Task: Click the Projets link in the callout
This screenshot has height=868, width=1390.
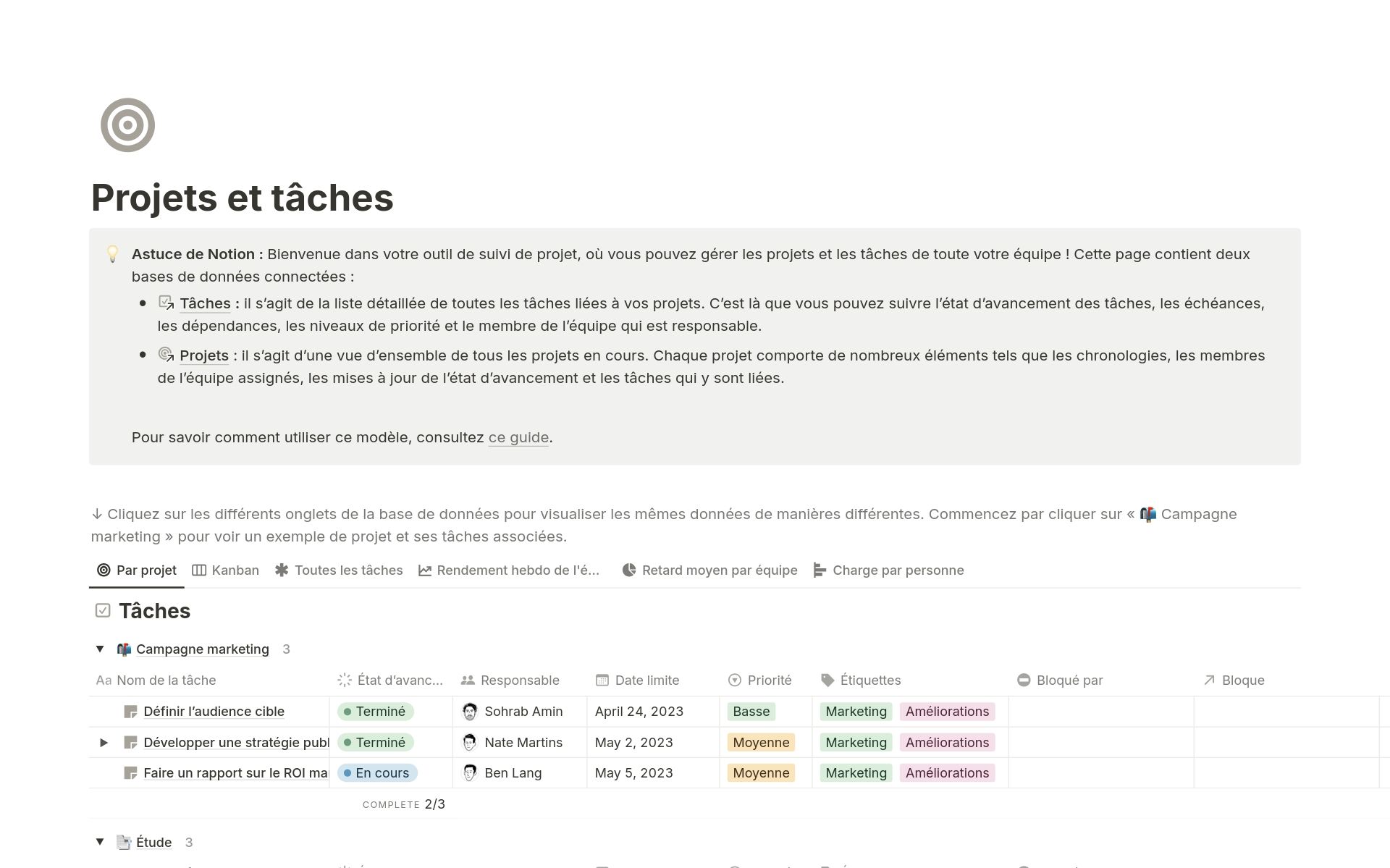Action: pyautogui.click(x=203, y=355)
